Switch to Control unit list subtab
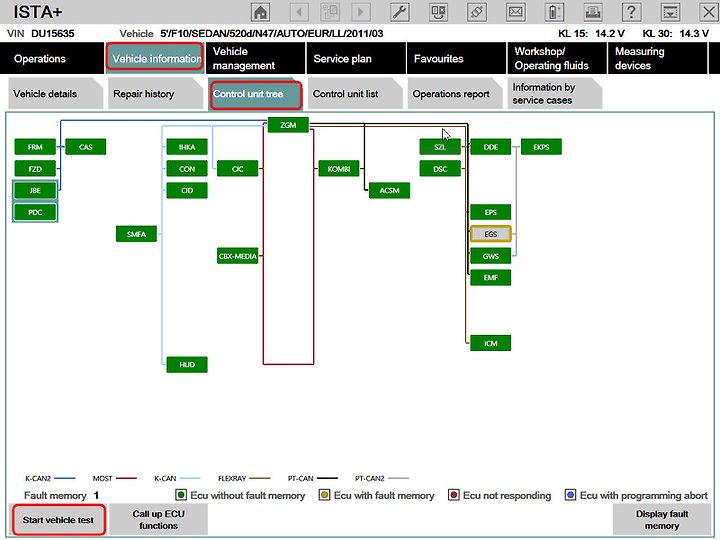720x540 pixels. coord(355,94)
